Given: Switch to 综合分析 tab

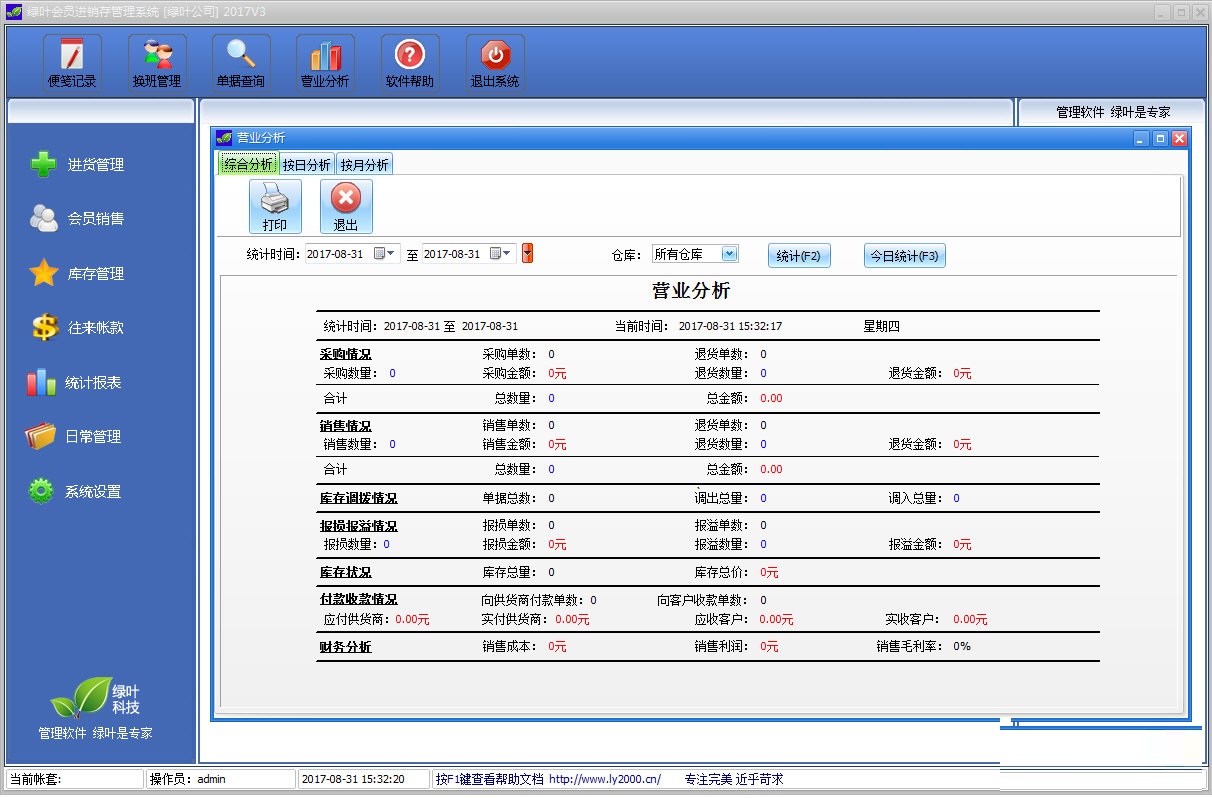Looking at the screenshot, I should (x=248, y=164).
